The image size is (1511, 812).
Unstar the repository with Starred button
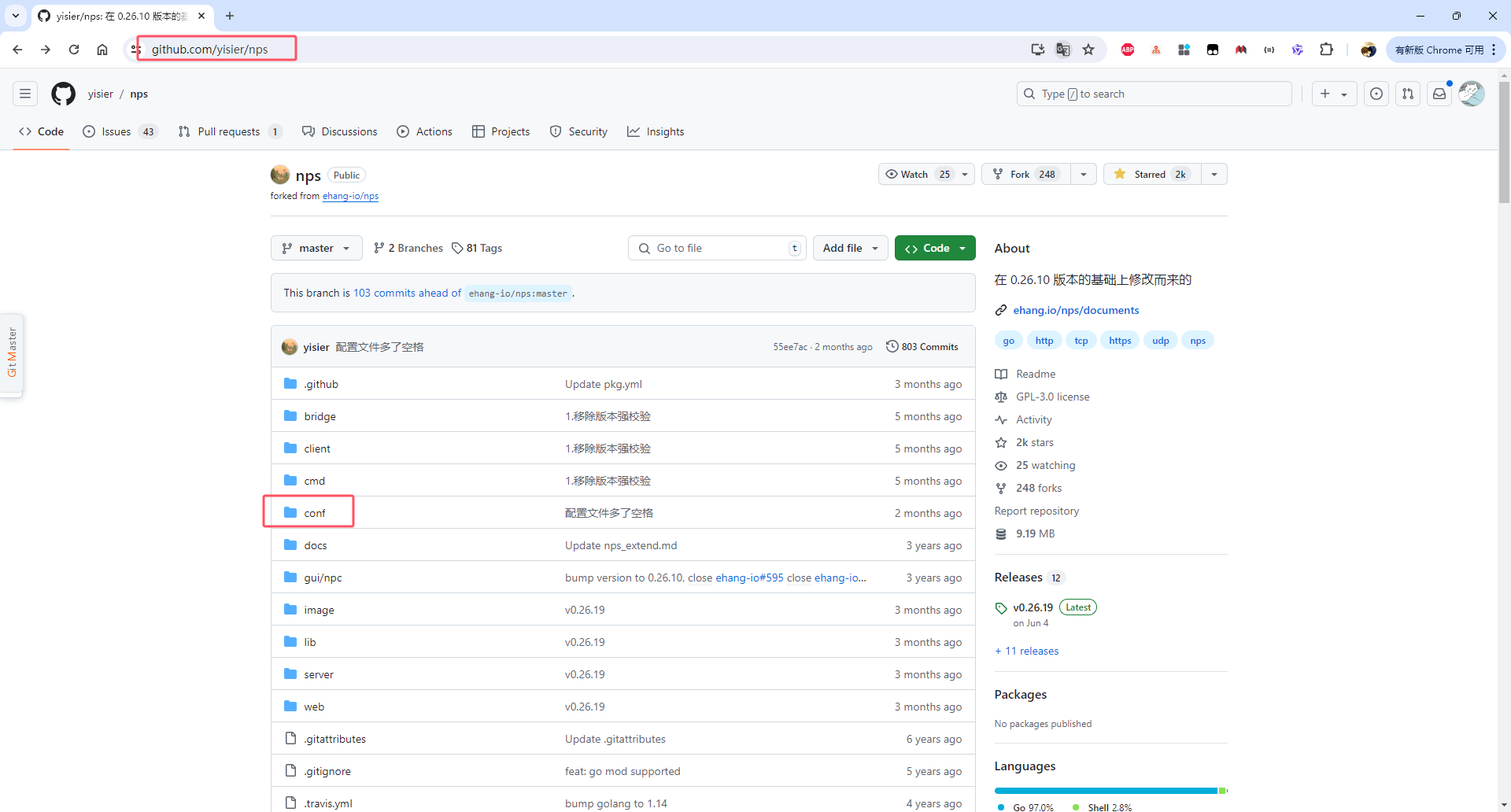tap(1151, 174)
